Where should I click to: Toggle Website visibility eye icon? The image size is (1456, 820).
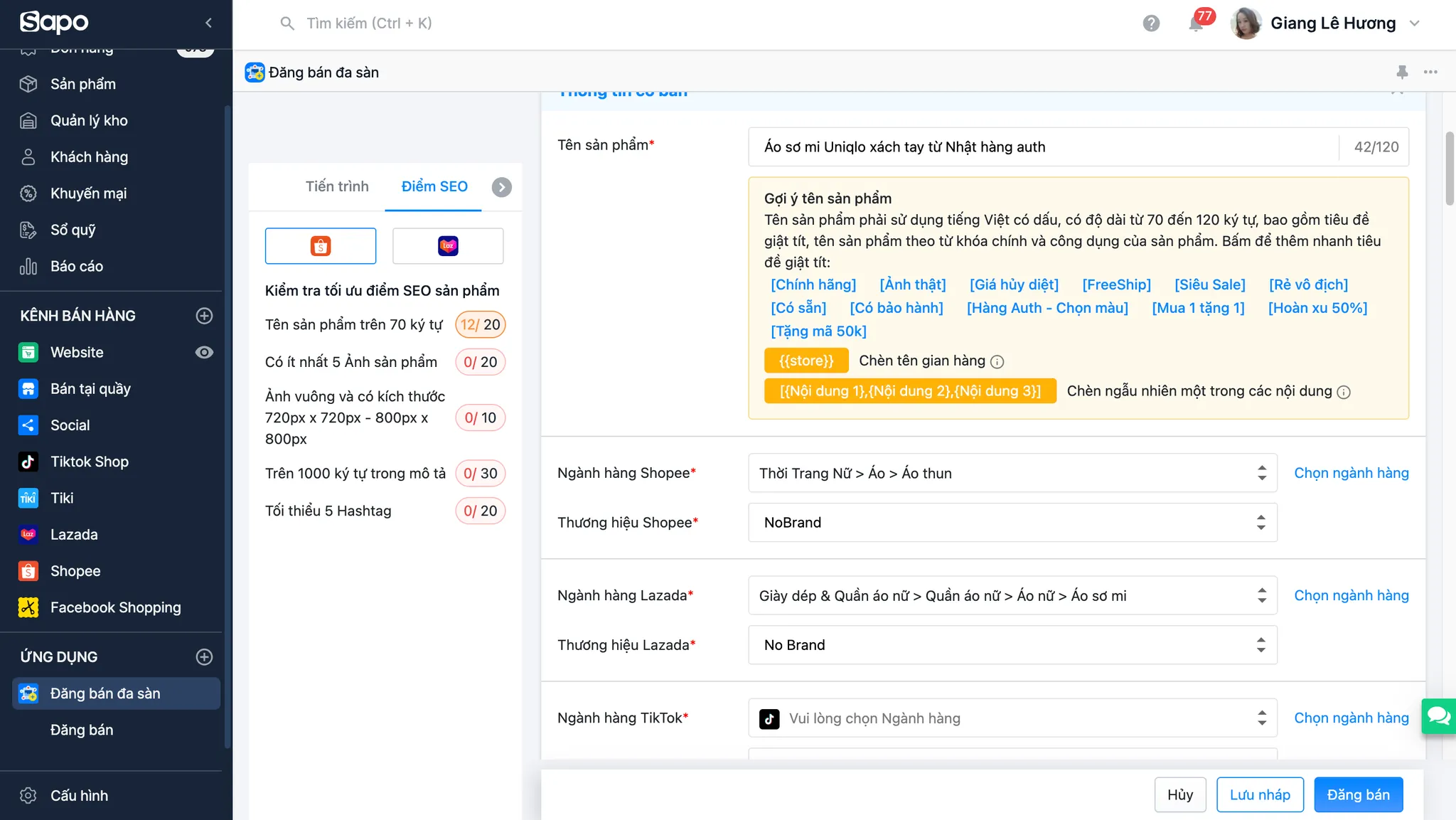coord(204,353)
